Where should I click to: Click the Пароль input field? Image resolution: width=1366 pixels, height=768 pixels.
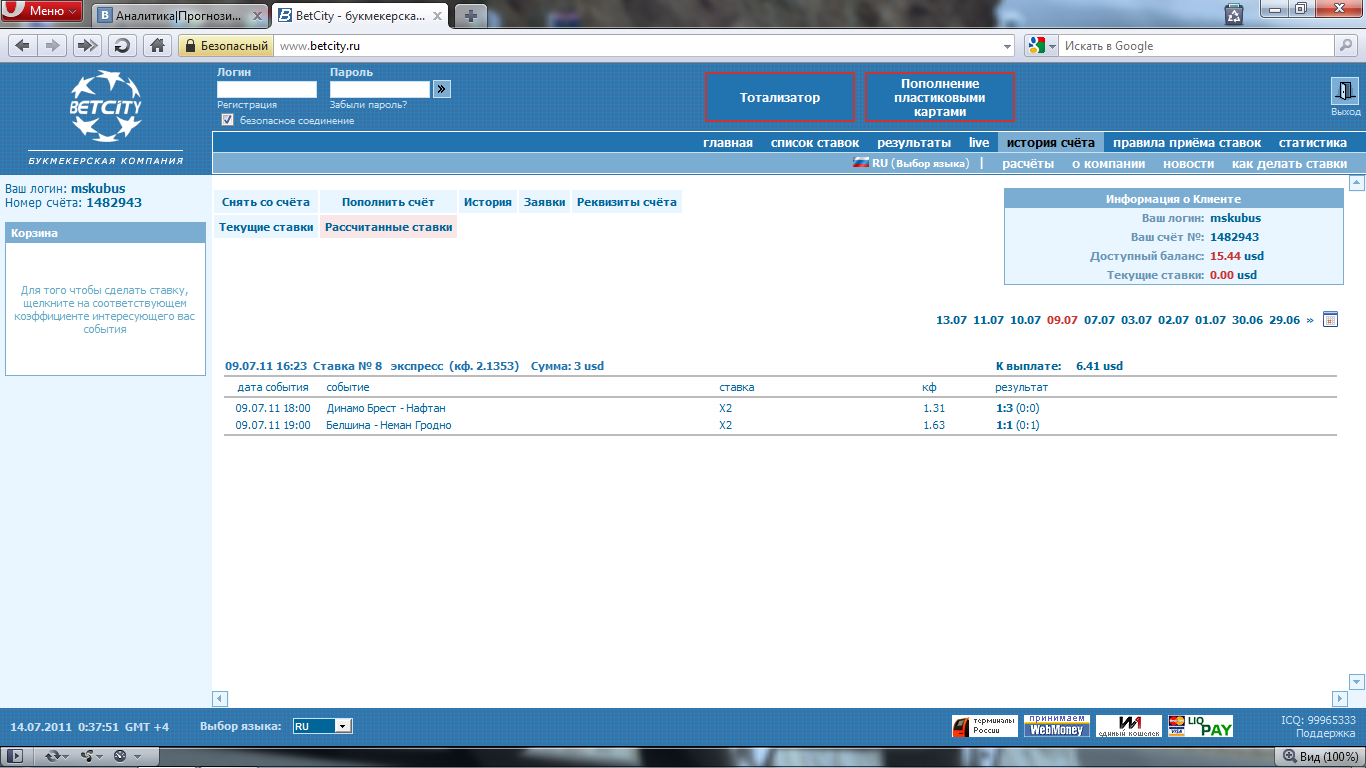point(380,89)
